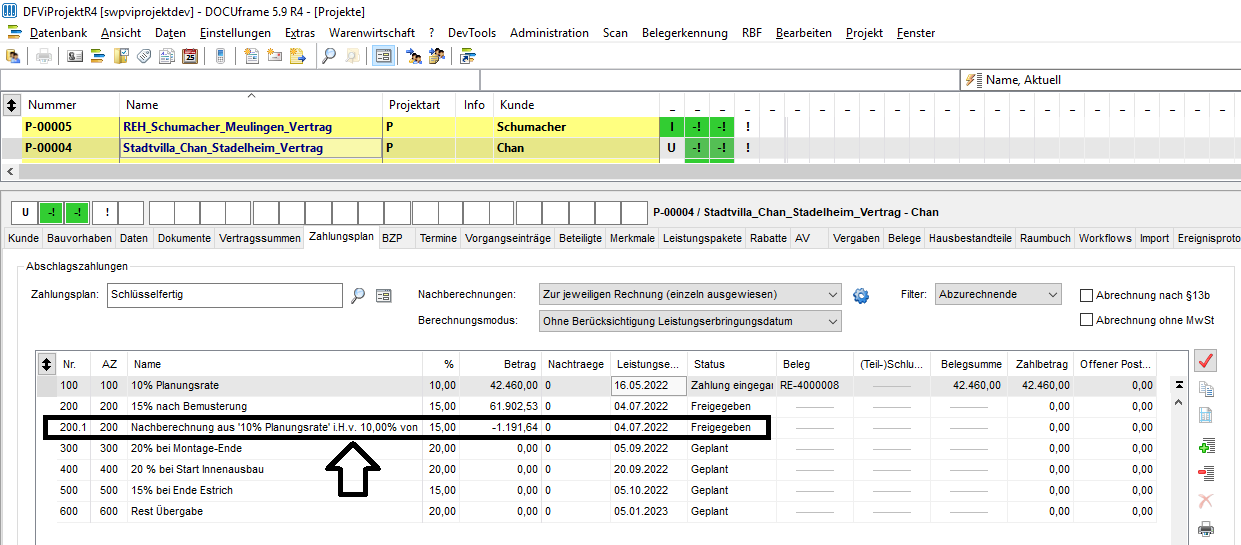The height and width of the screenshot is (545, 1241).
Task: Click the magnifier search toolbar icon
Action: pos(328,56)
